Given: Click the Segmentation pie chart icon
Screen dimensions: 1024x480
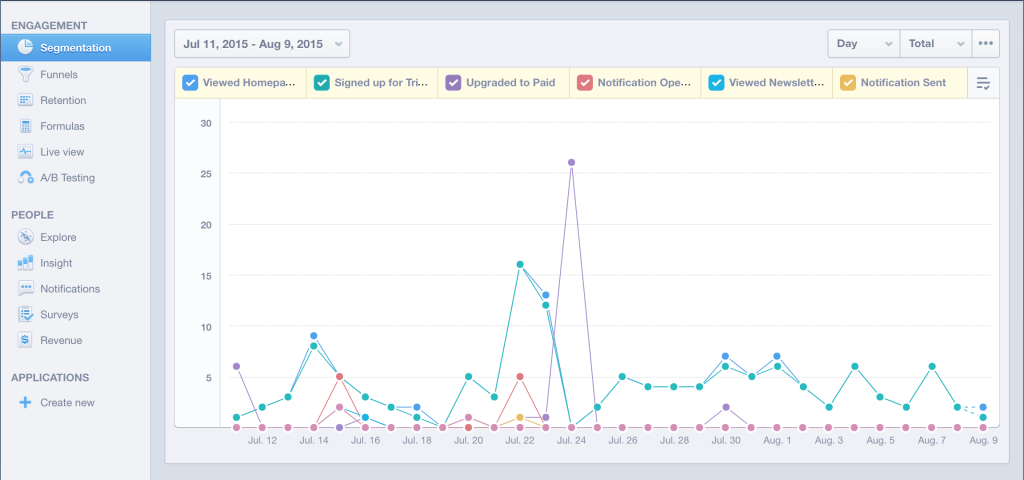Looking at the screenshot, I should 25,48.
